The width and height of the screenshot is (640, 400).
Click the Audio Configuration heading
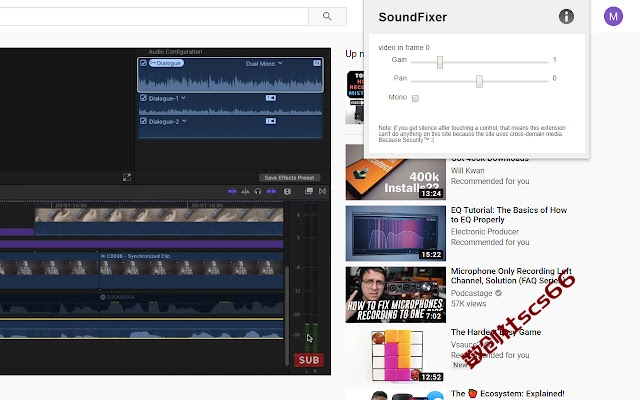(175, 52)
